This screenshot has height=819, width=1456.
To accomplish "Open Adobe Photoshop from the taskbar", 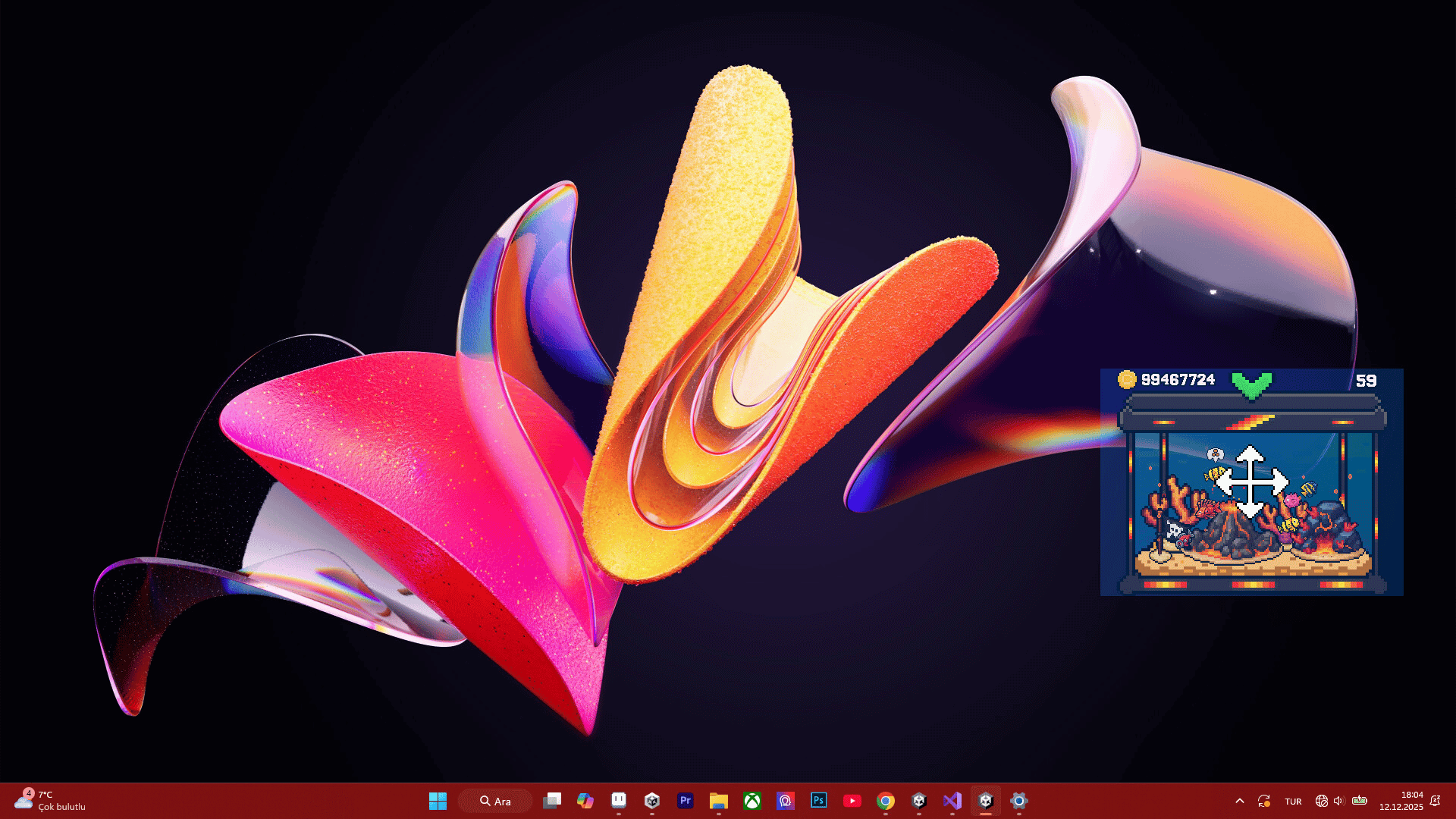I will click(819, 801).
